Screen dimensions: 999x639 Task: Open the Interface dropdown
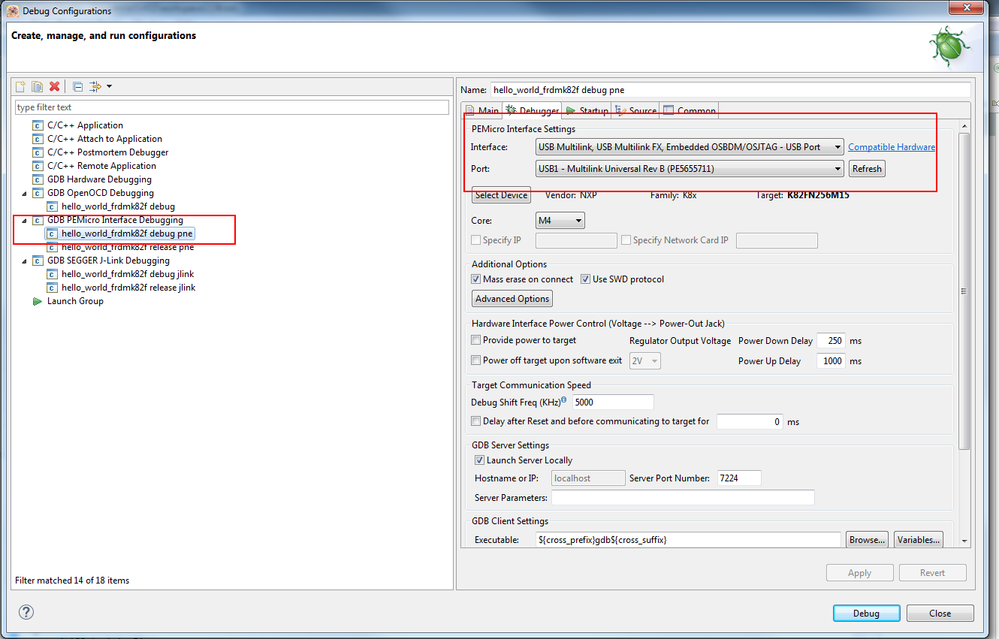[689, 147]
